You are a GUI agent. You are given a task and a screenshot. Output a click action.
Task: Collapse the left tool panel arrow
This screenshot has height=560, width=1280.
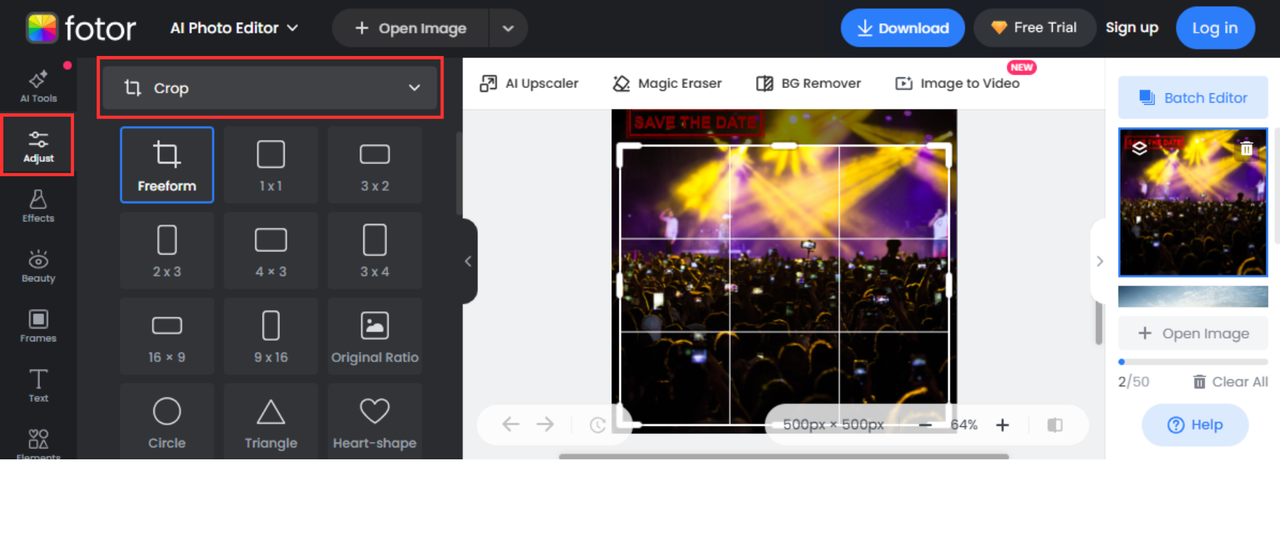tap(468, 261)
